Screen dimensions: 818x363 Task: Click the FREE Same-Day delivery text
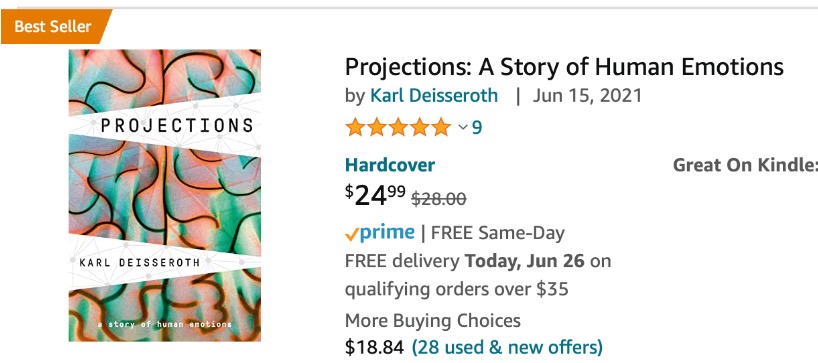[498, 233]
